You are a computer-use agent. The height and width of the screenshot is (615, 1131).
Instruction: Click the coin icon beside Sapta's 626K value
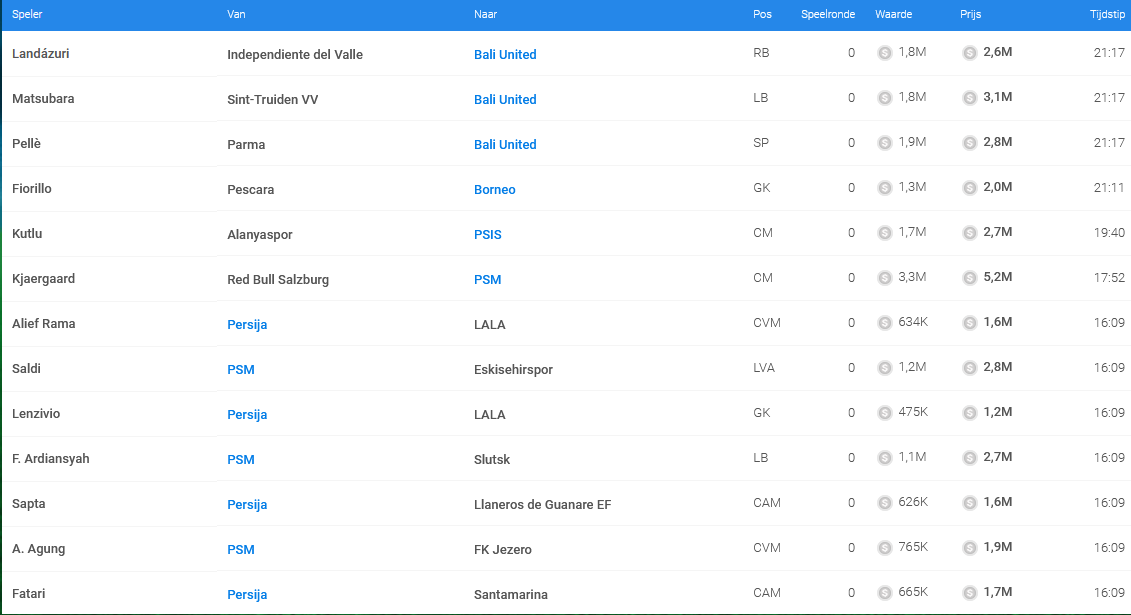point(884,503)
